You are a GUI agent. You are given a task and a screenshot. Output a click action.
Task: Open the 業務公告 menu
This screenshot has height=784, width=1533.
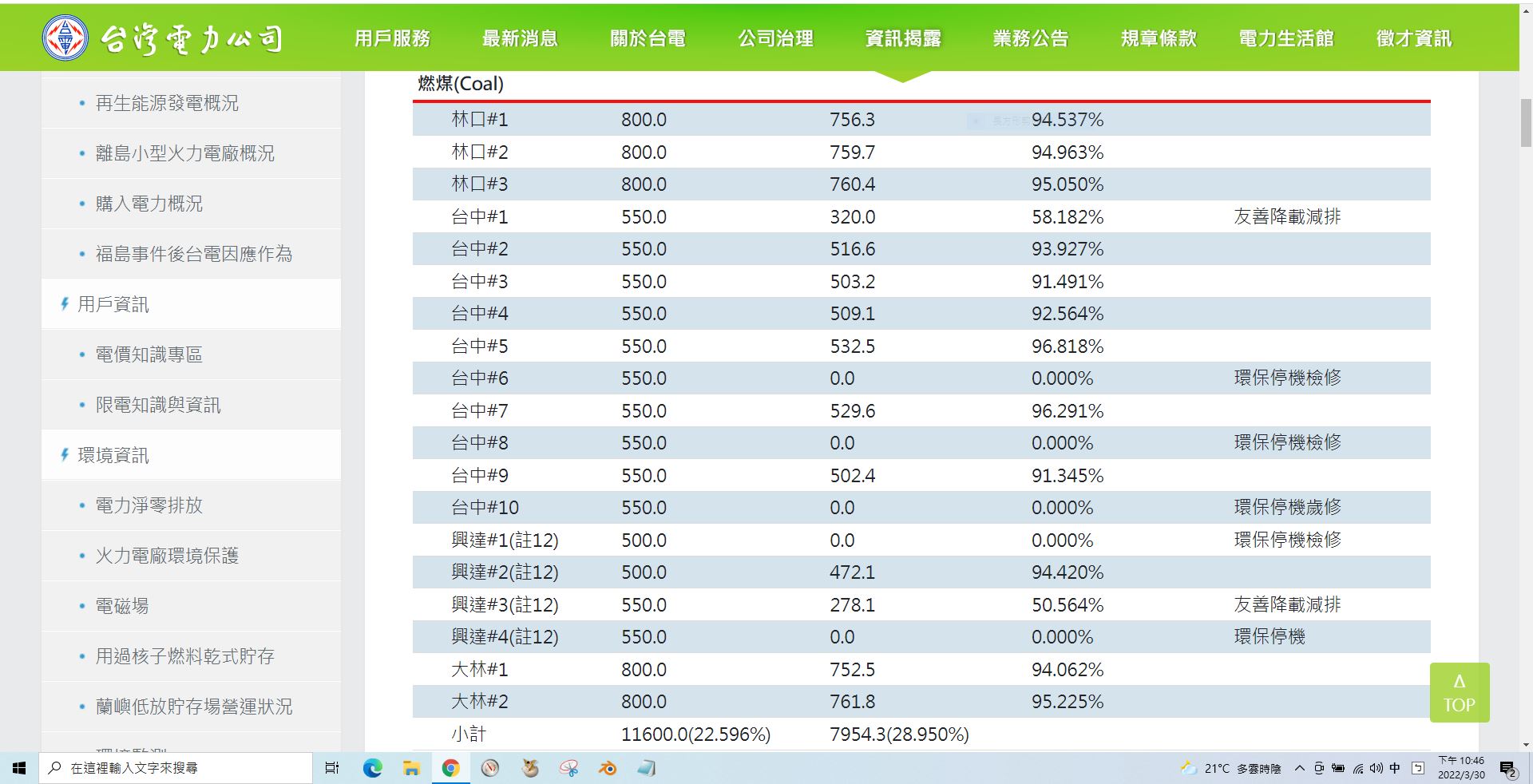(1031, 38)
